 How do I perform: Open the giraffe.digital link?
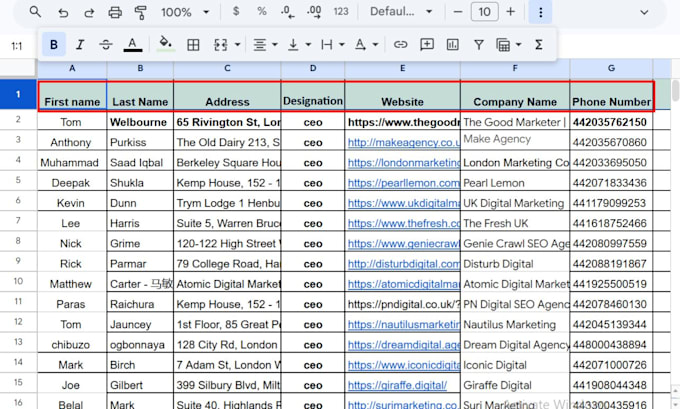[397, 385]
